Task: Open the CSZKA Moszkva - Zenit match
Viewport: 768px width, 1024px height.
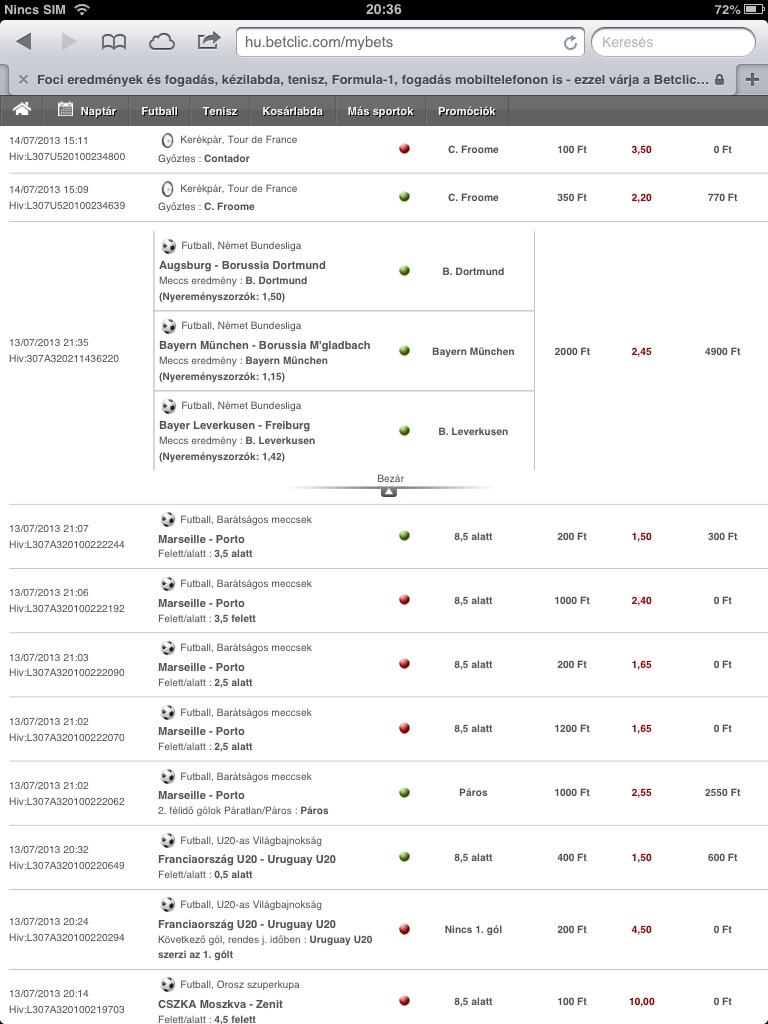Action: click(x=220, y=1003)
